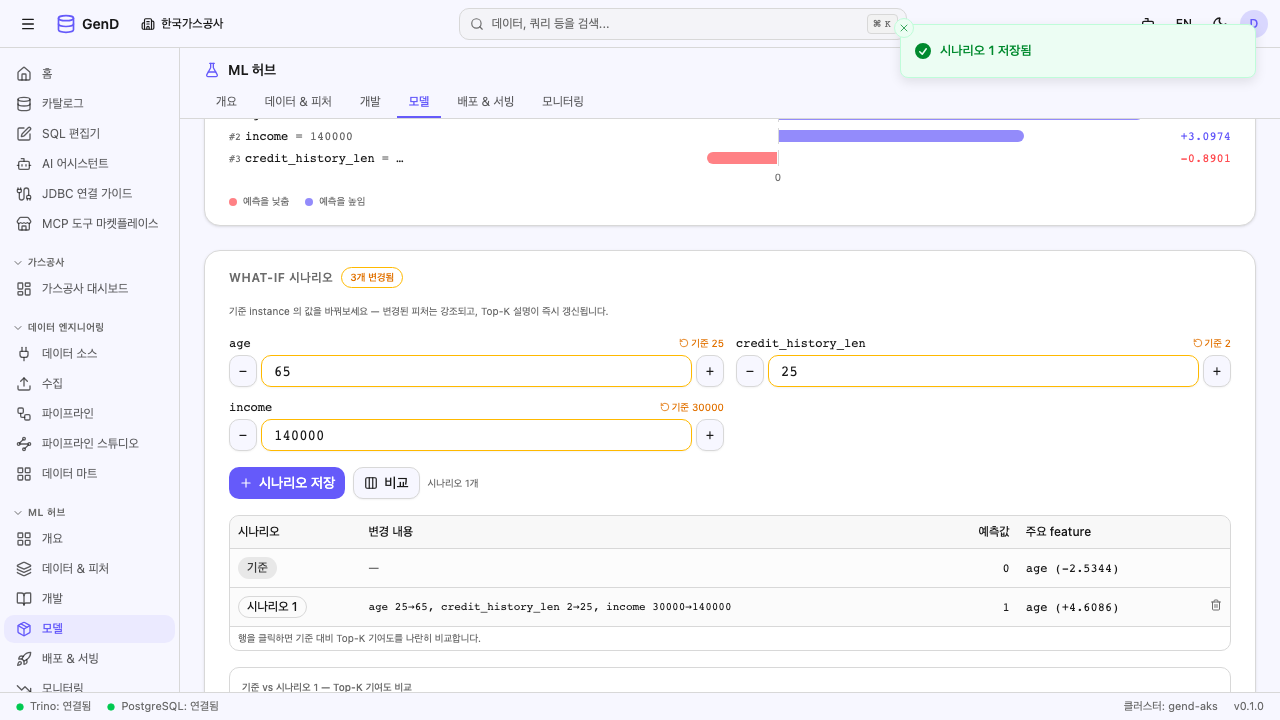Open AI 어시스턴트 in the sidebar

tap(90, 164)
